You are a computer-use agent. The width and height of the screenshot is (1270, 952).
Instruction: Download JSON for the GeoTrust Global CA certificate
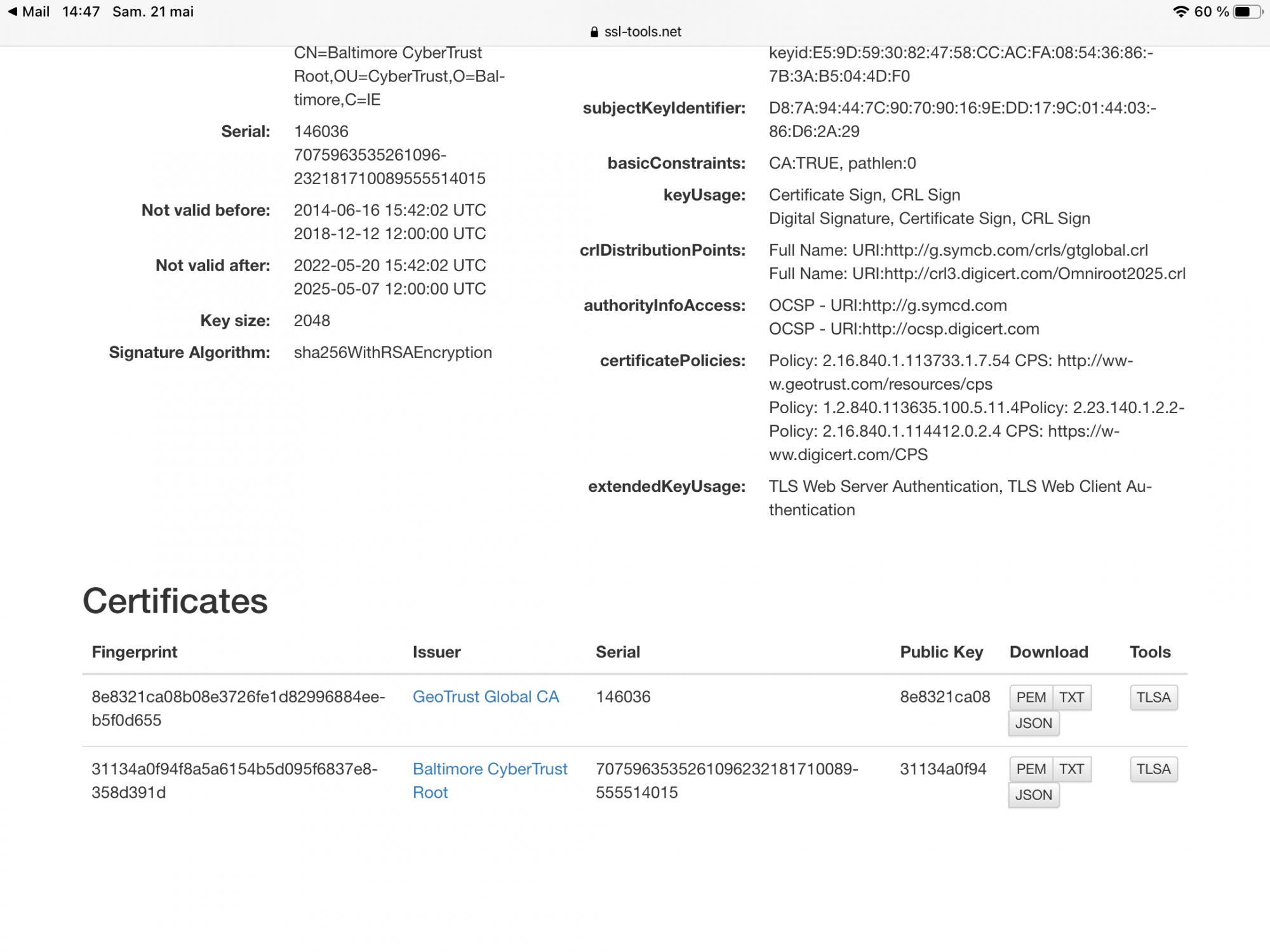[1033, 723]
